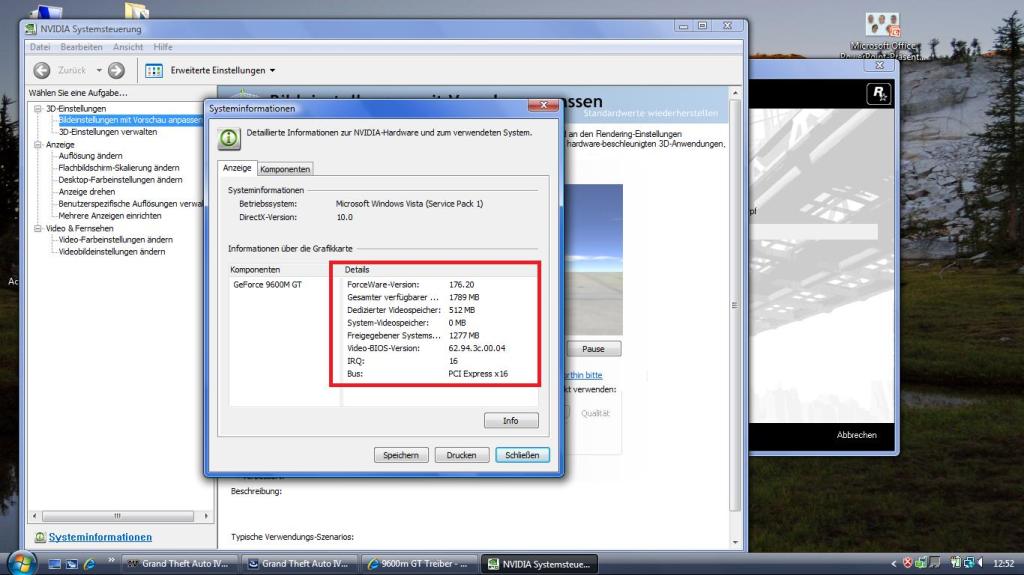Viewport: 1024px width, 575px height.
Task: Select Video-Farbeinstellungen ändern
Action: [116, 240]
